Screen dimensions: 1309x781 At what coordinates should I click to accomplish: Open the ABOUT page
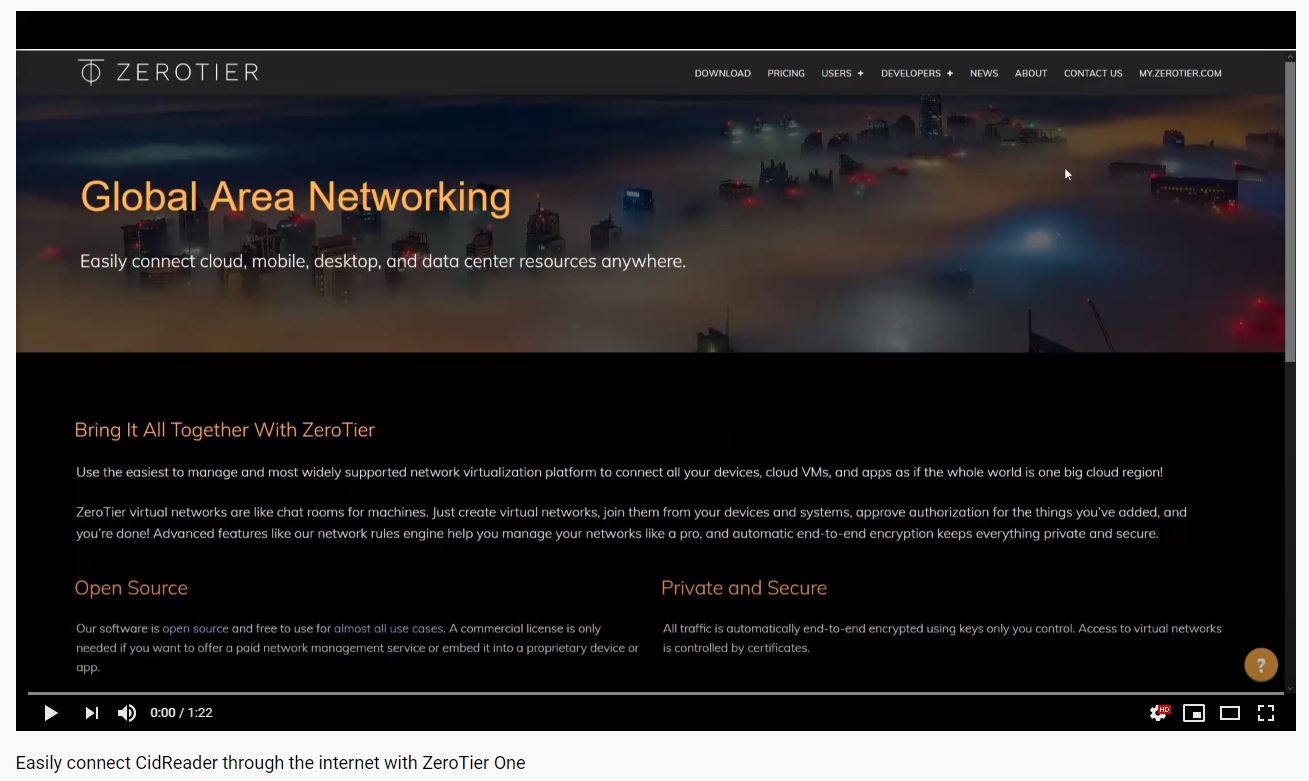[1031, 73]
